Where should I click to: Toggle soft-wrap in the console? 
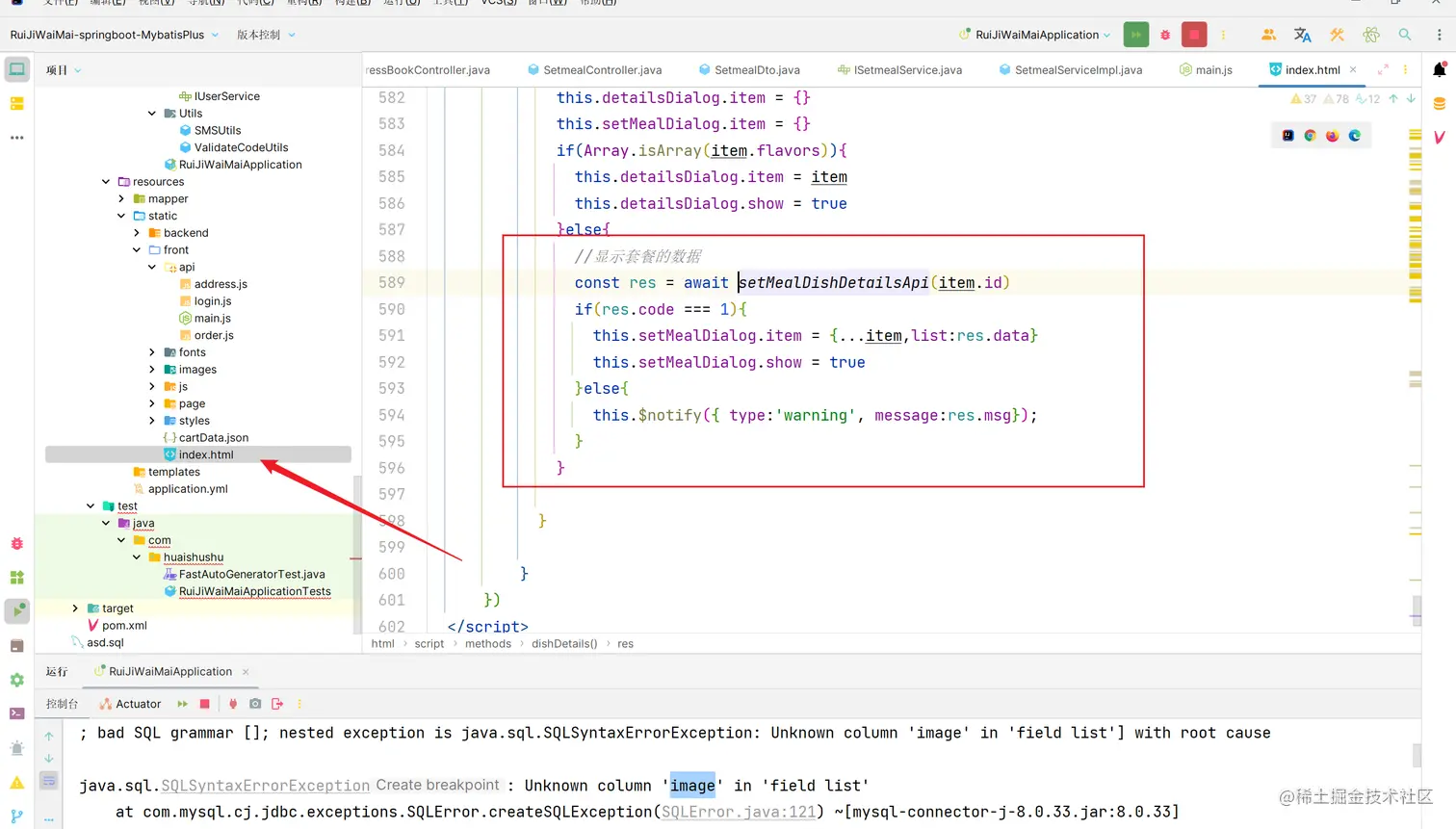click(x=49, y=780)
